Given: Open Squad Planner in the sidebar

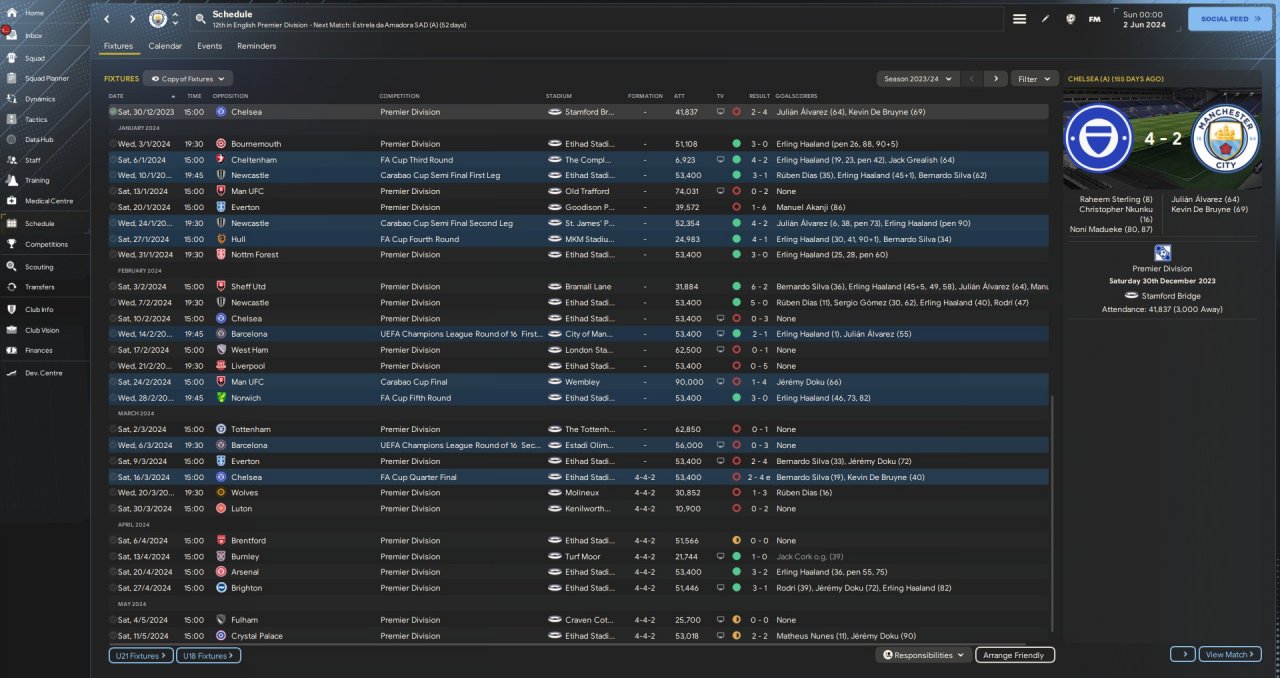Looking at the screenshot, I should [46, 78].
